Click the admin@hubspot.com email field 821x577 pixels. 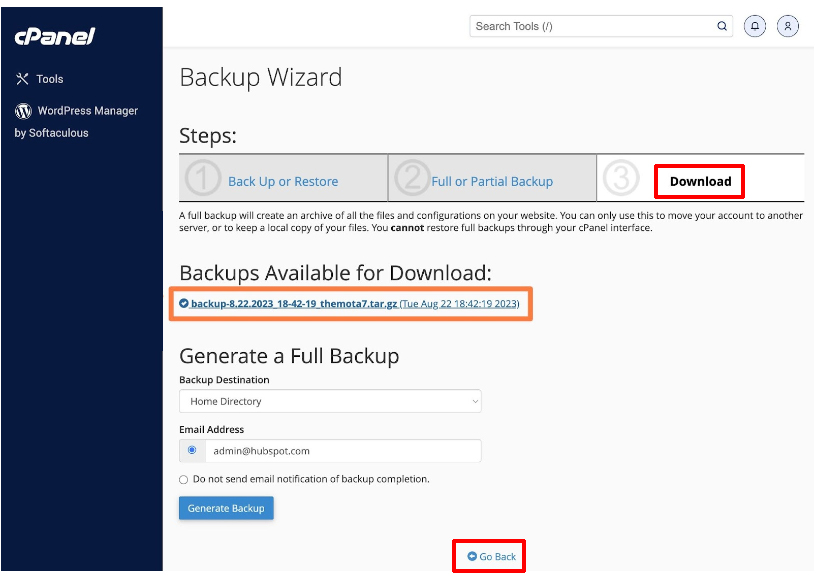coord(342,451)
